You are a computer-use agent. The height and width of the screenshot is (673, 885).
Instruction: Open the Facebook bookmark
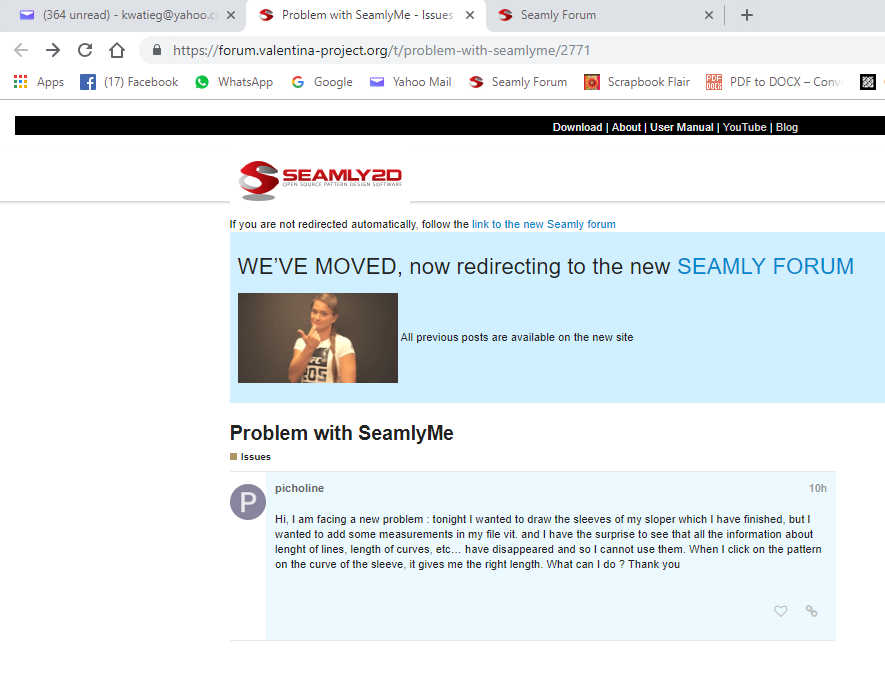click(129, 82)
